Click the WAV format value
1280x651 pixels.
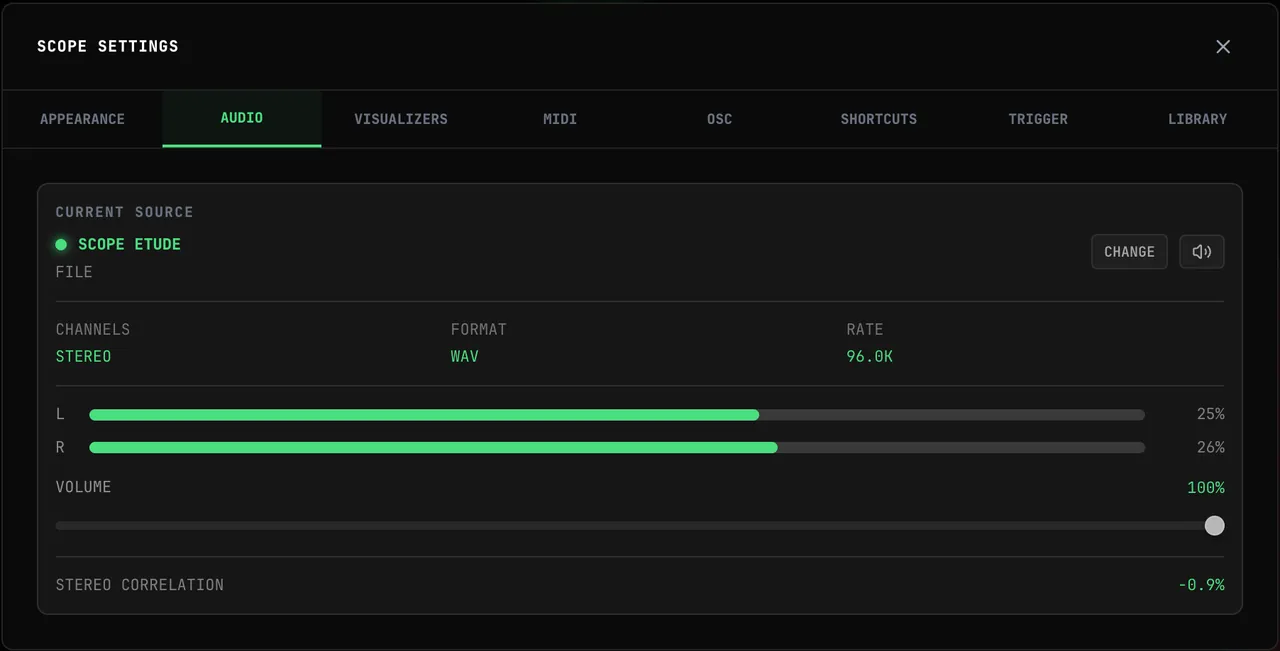(465, 357)
